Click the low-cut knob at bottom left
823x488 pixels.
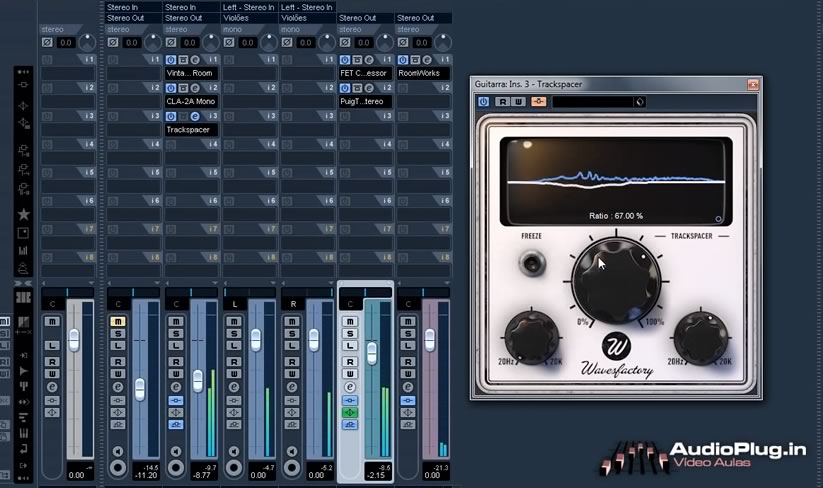coord(531,338)
